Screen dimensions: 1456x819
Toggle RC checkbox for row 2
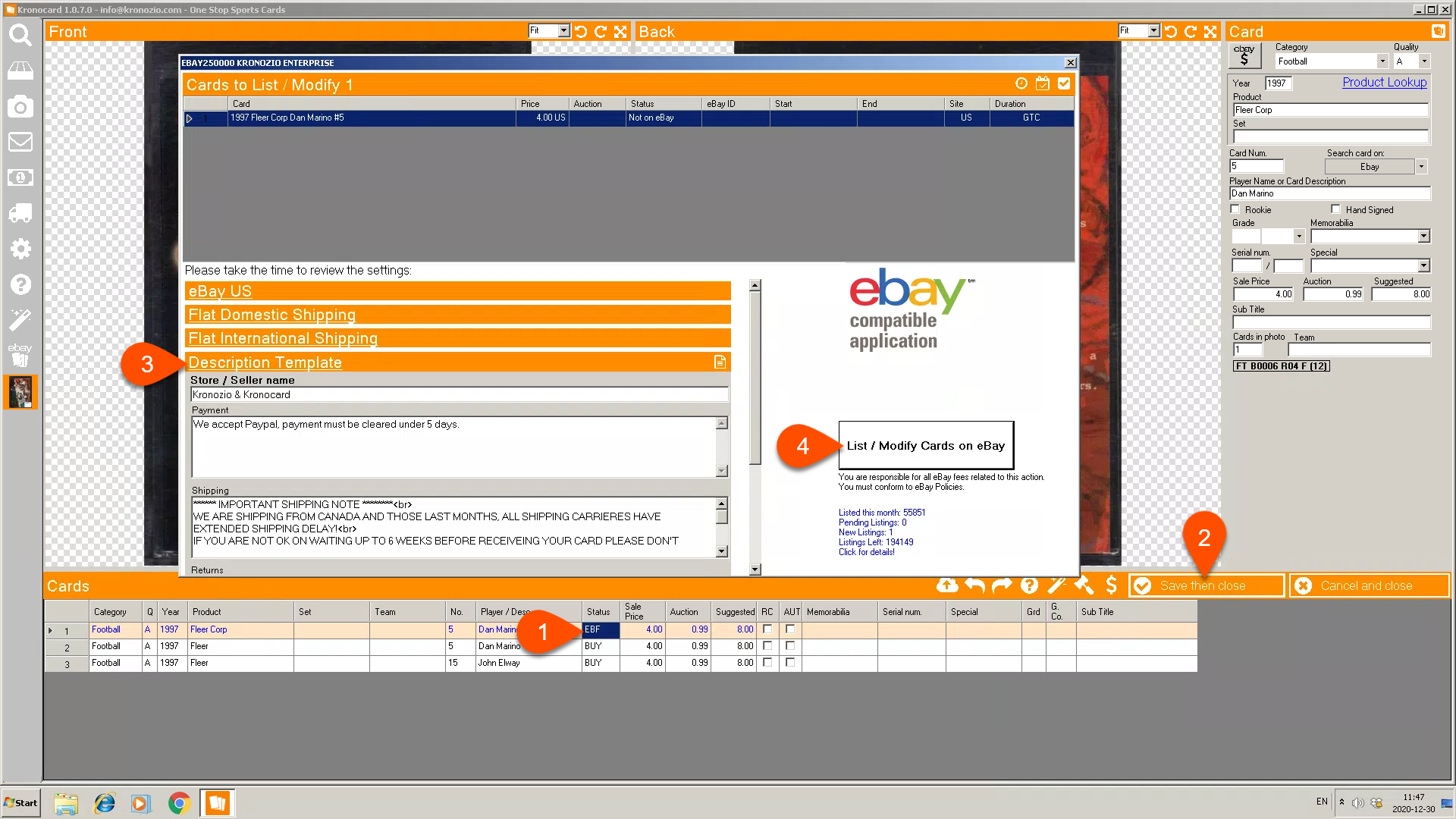pyautogui.click(x=767, y=646)
